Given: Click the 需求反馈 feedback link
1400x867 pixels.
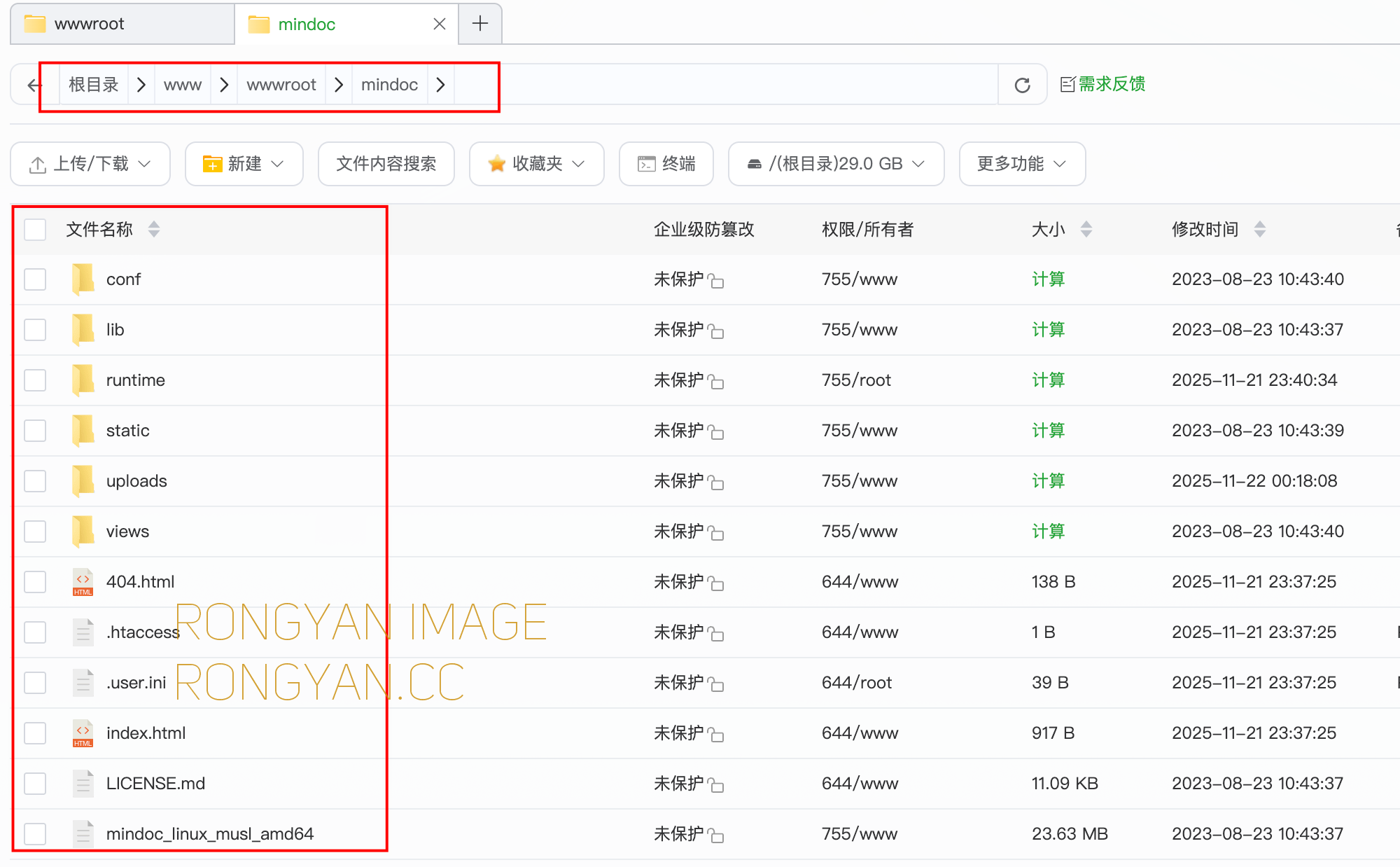Looking at the screenshot, I should click(x=1103, y=84).
